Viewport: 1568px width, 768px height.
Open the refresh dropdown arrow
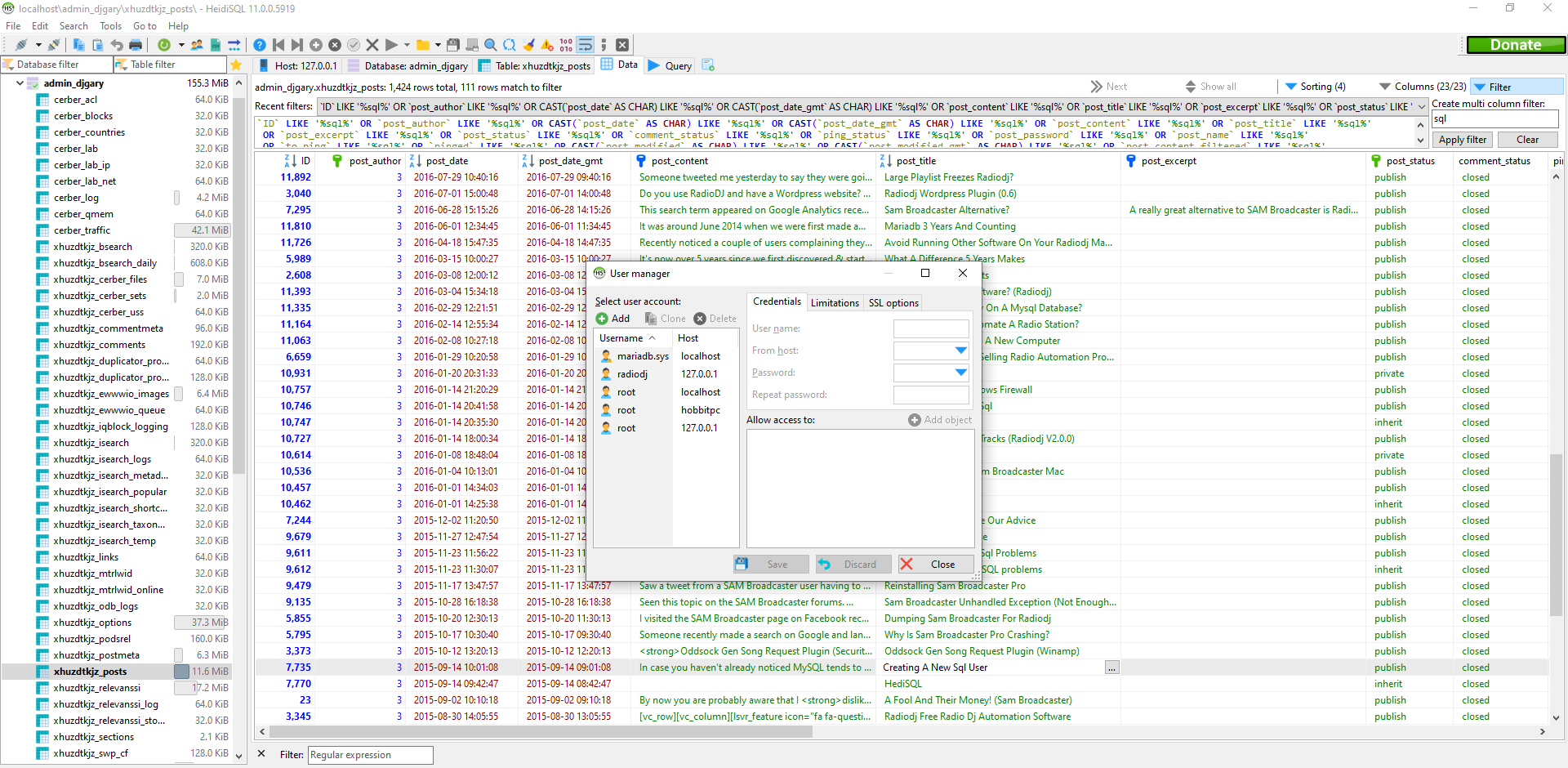tap(181, 45)
